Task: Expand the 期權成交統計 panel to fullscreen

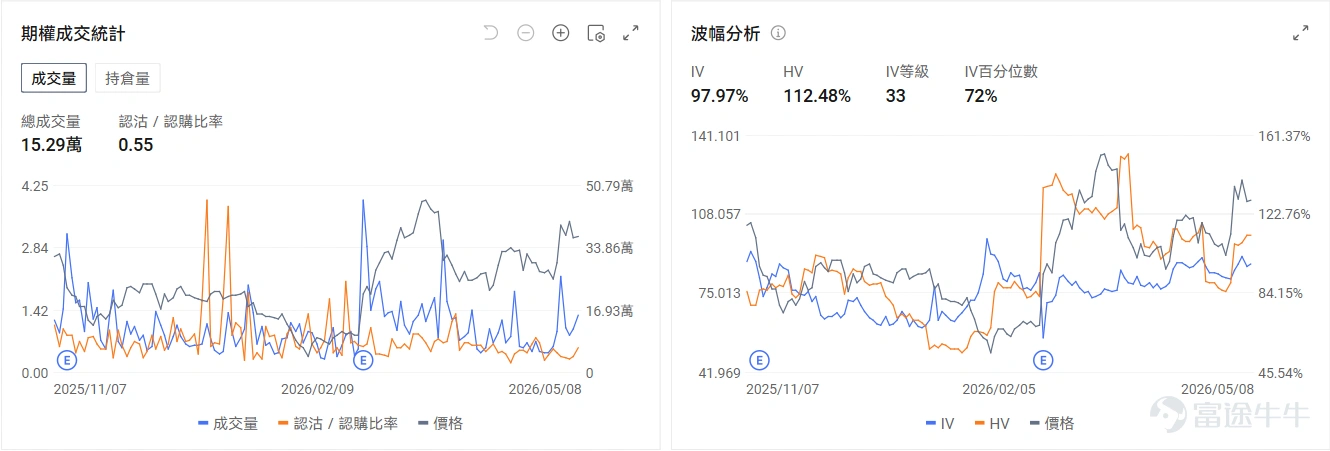Action: pyautogui.click(x=631, y=33)
